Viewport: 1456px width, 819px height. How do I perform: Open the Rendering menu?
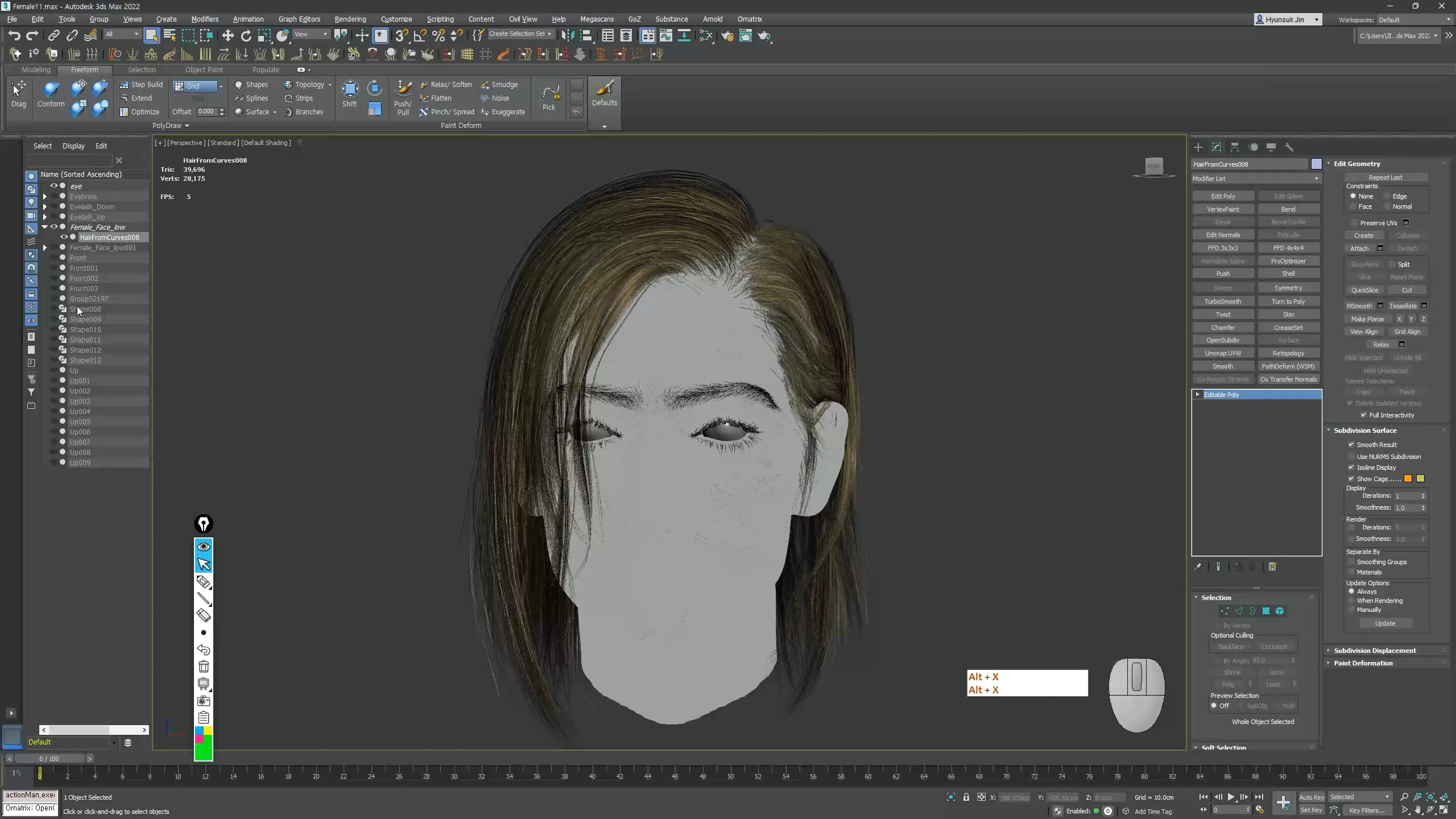350,19
